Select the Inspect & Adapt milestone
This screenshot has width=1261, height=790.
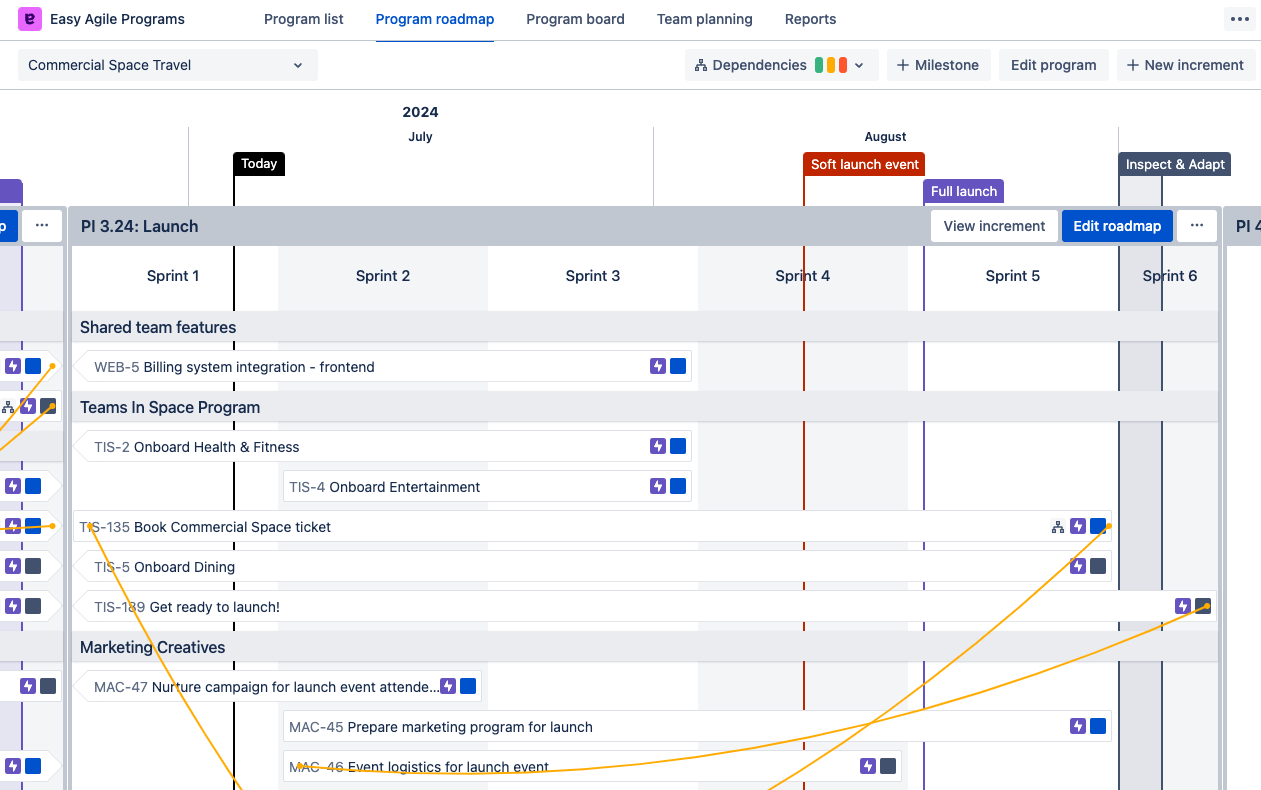[1175, 164]
